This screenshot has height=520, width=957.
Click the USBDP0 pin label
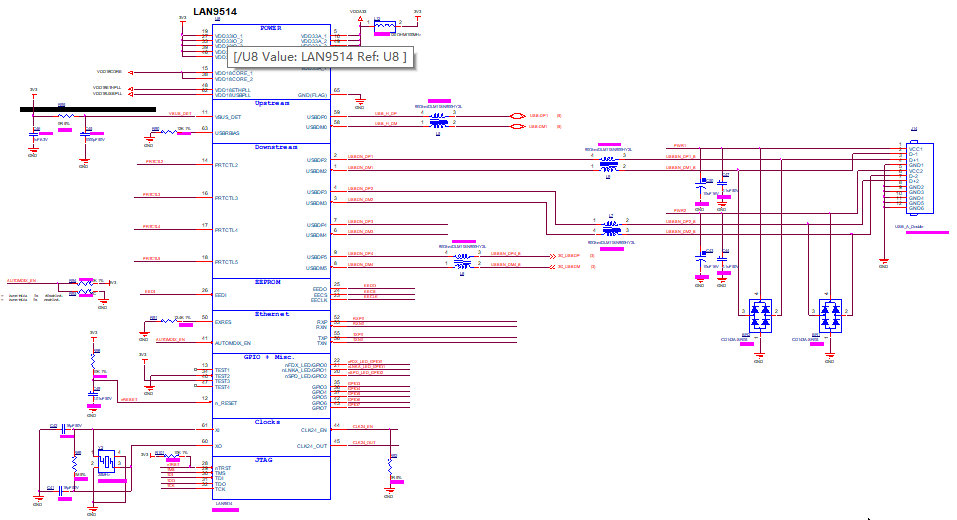[x=317, y=117]
